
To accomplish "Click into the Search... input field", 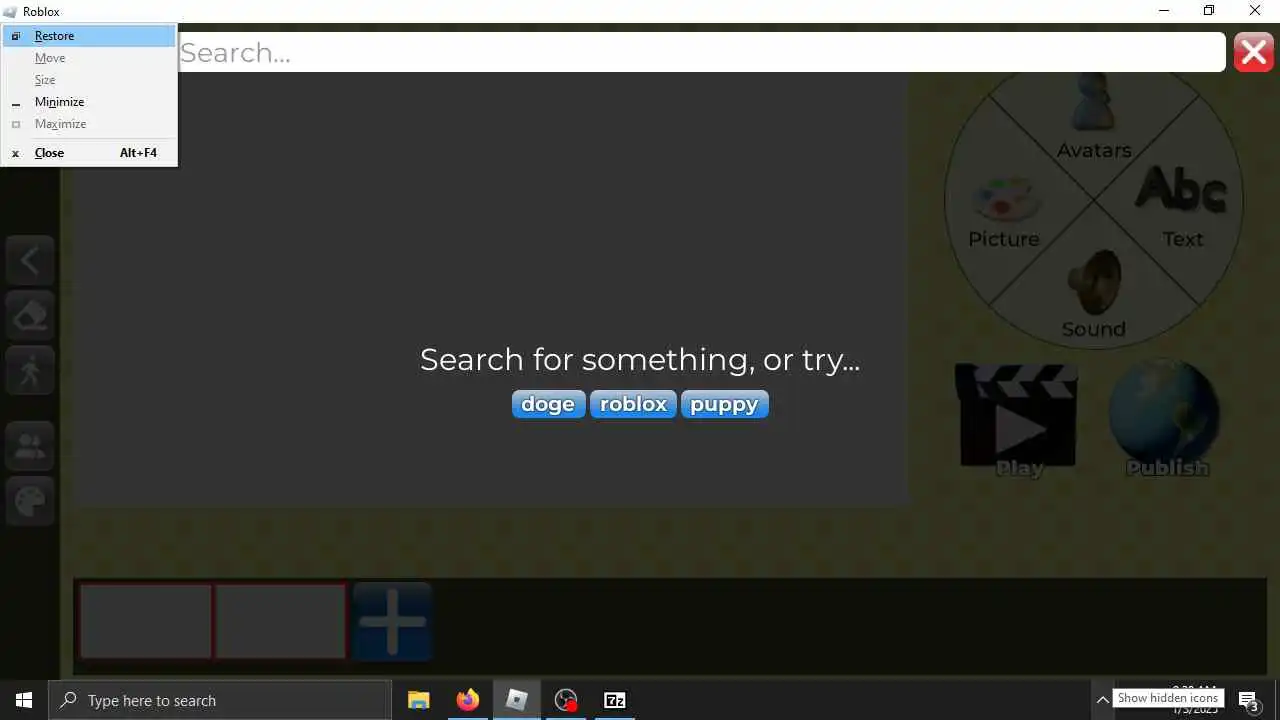I will (701, 52).
